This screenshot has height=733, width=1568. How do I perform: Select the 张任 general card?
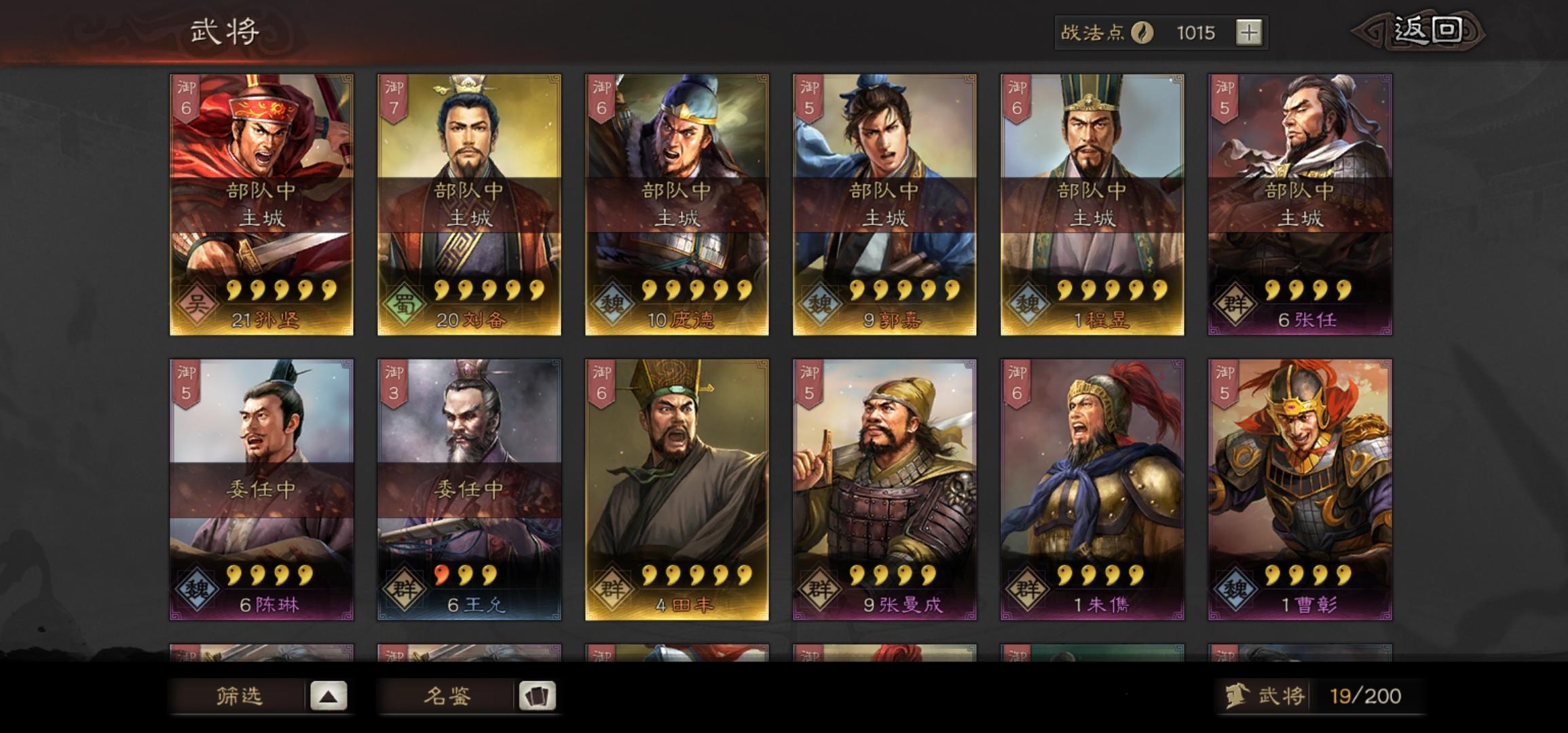point(1300,204)
